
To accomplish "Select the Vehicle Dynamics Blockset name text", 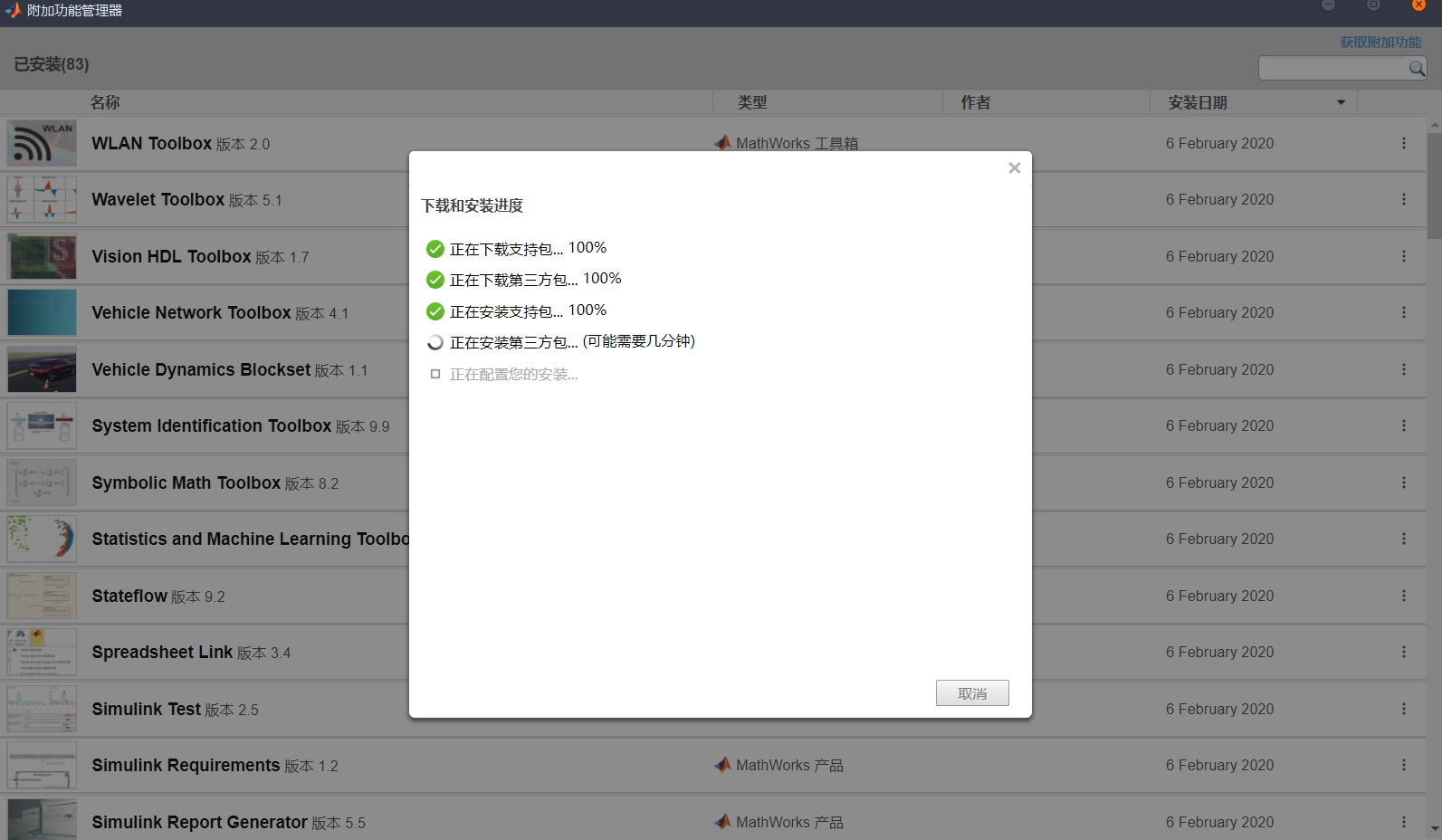I will (201, 369).
